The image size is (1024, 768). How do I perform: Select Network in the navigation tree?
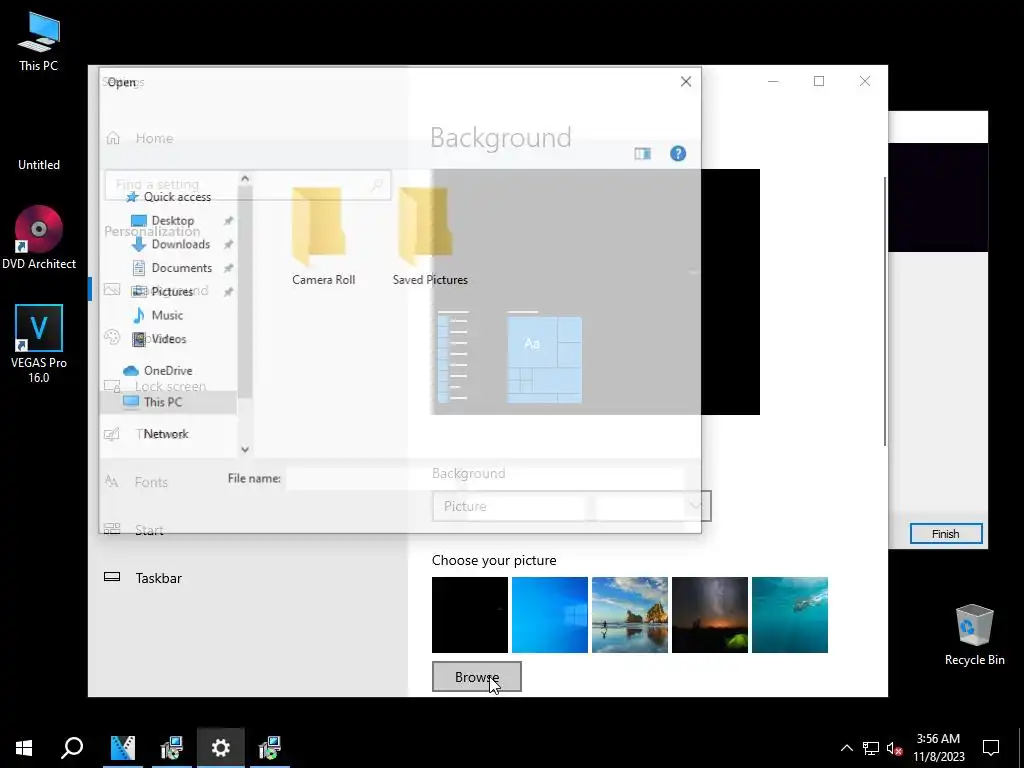(166, 434)
